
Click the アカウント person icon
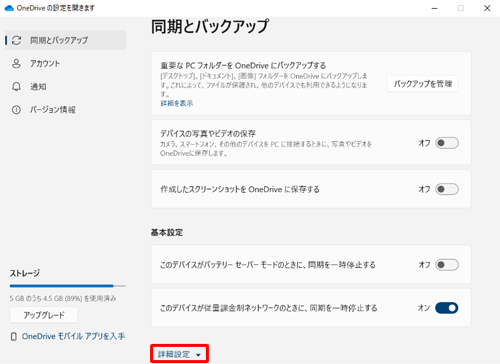pos(16,63)
